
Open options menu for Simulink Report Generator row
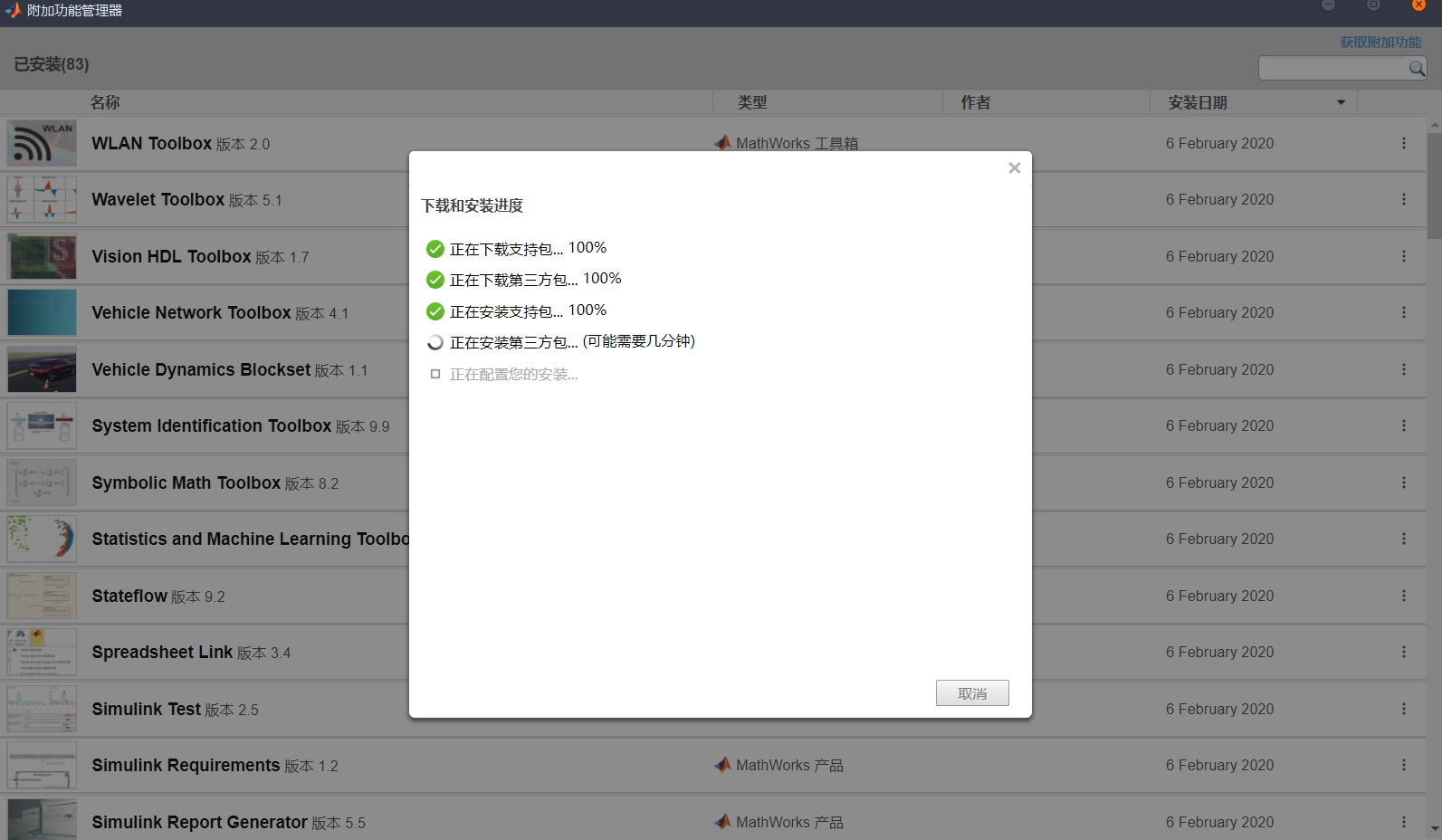point(1404,822)
